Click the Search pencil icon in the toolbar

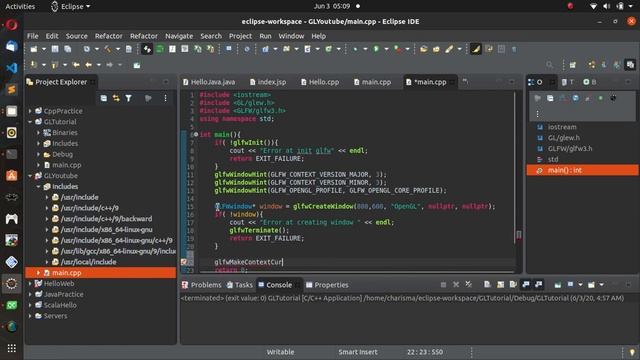(x=449, y=49)
